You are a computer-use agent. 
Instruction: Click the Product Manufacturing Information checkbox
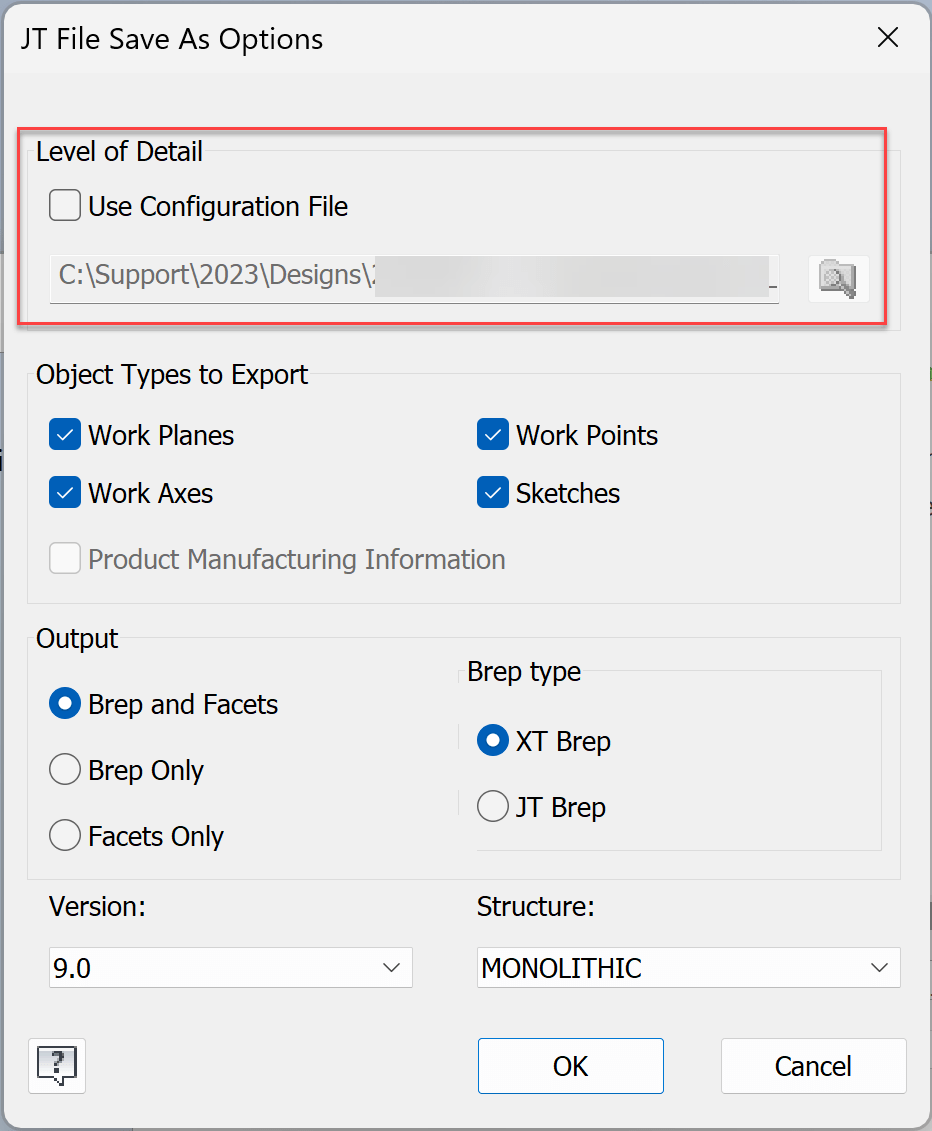[x=64, y=558]
